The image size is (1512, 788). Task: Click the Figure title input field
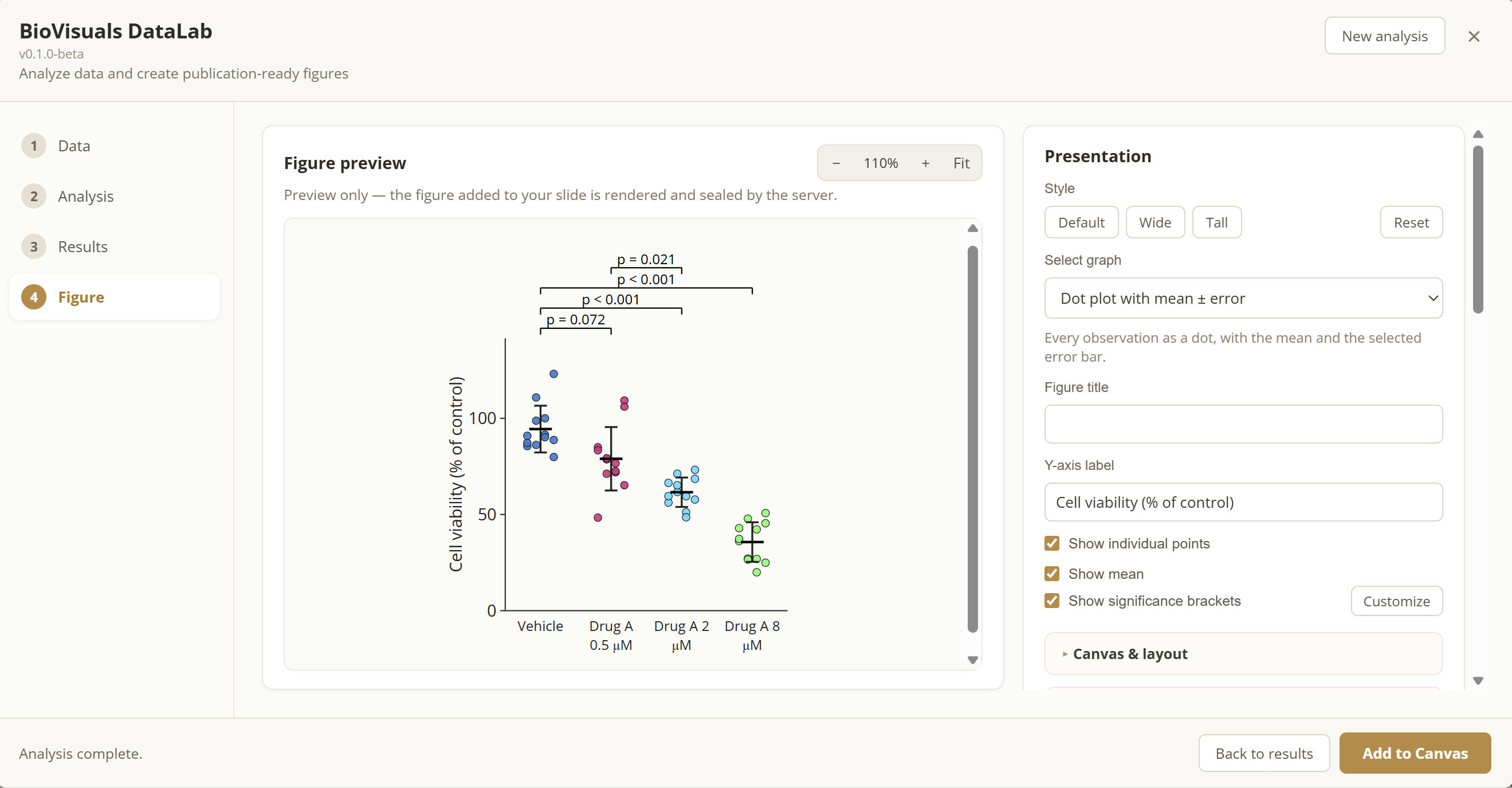(x=1243, y=424)
